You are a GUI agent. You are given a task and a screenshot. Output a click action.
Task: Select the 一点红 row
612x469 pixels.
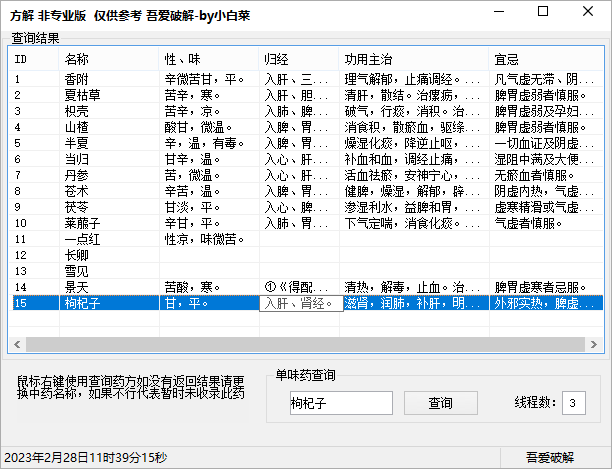pos(81,238)
